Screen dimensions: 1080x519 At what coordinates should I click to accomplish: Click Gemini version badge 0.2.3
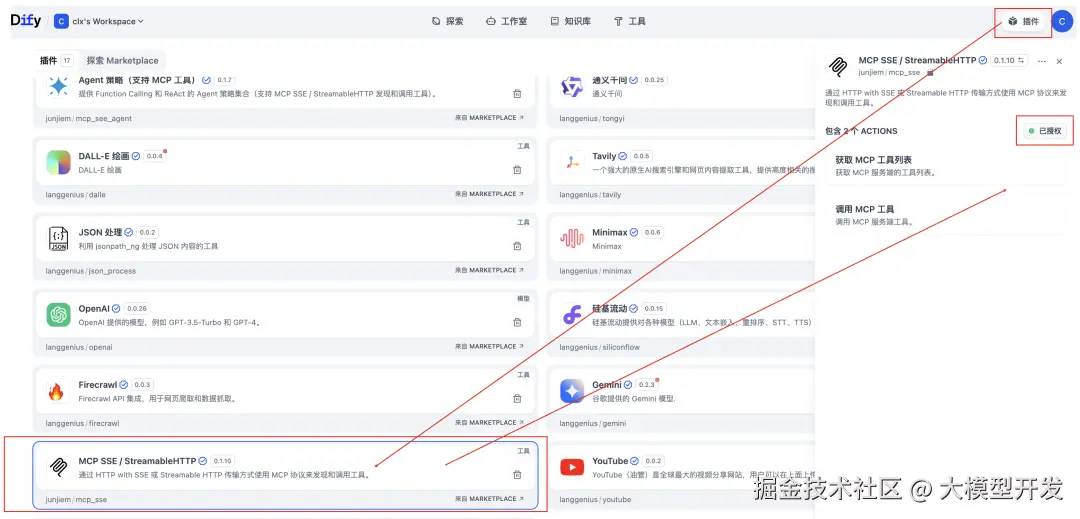tap(646, 385)
